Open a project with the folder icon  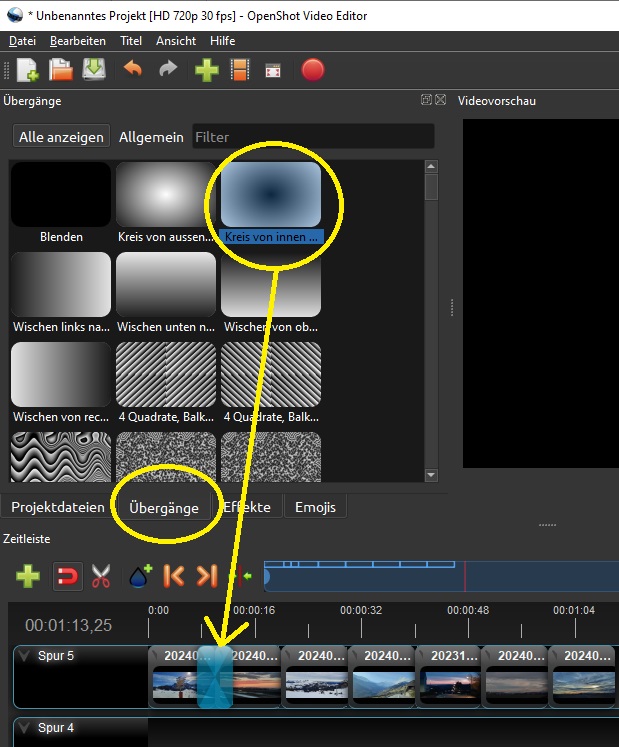(x=61, y=70)
